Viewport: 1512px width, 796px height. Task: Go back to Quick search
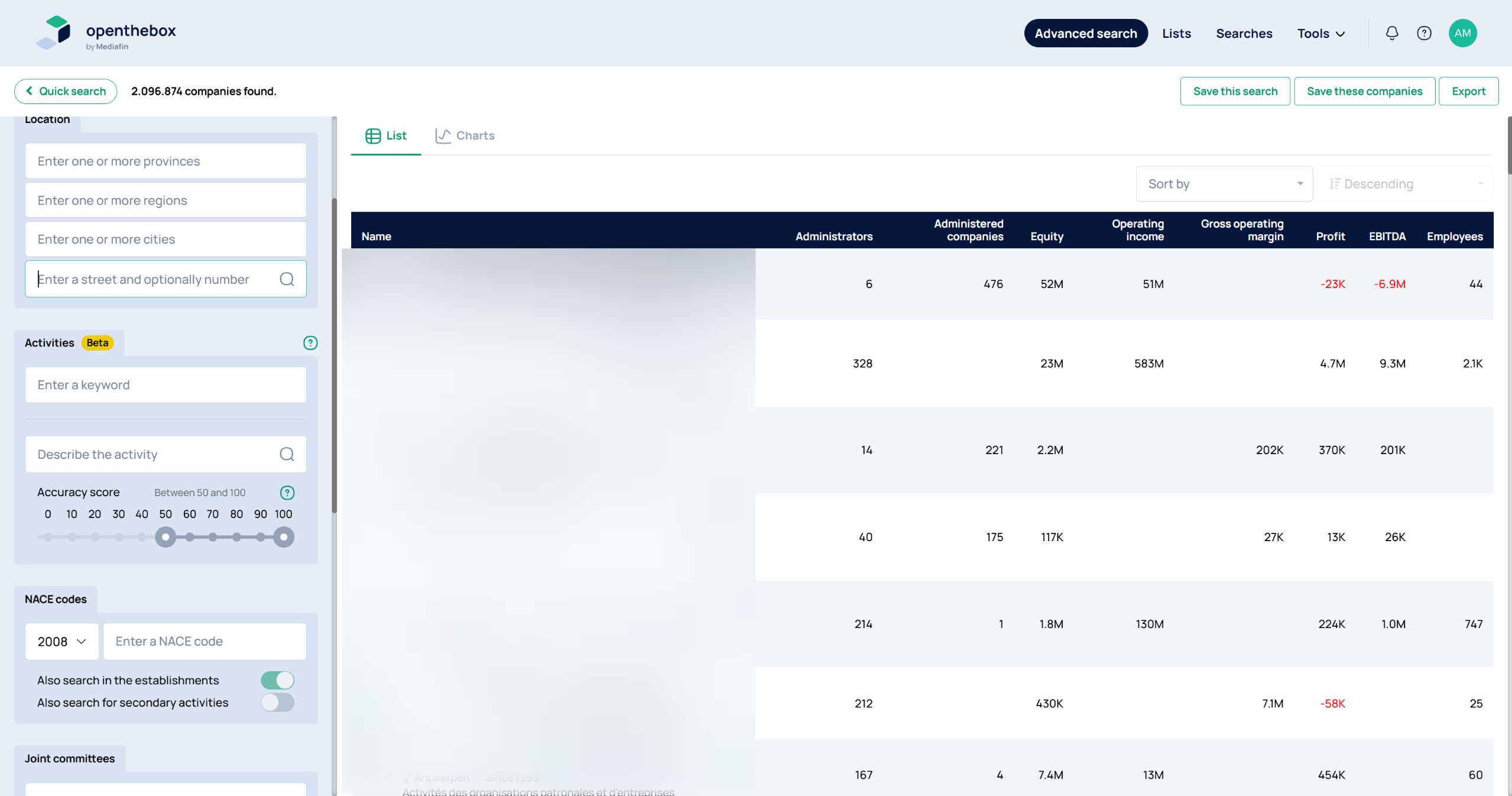(66, 91)
